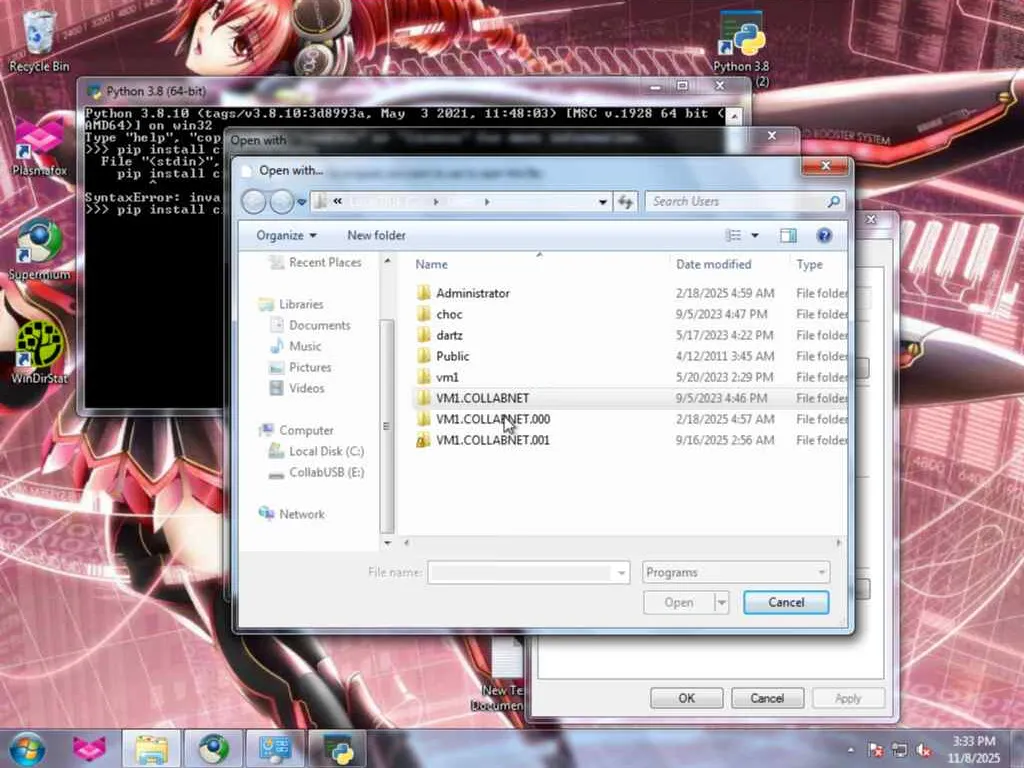Open the Supermium desktop shortcut
The height and width of the screenshot is (768, 1024).
click(x=39, y=250)
